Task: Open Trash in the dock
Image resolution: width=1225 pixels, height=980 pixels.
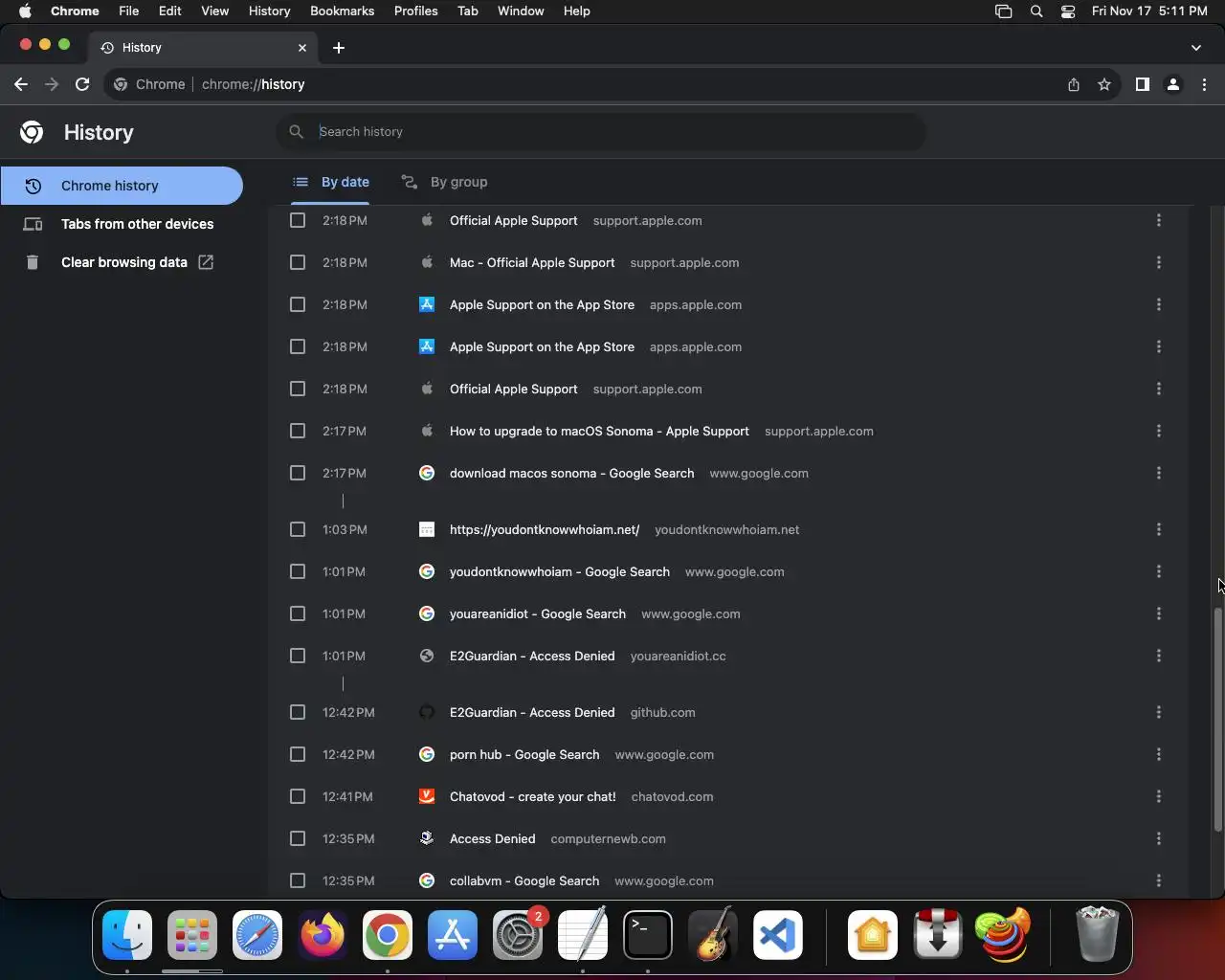Action: pos(1098,935)
